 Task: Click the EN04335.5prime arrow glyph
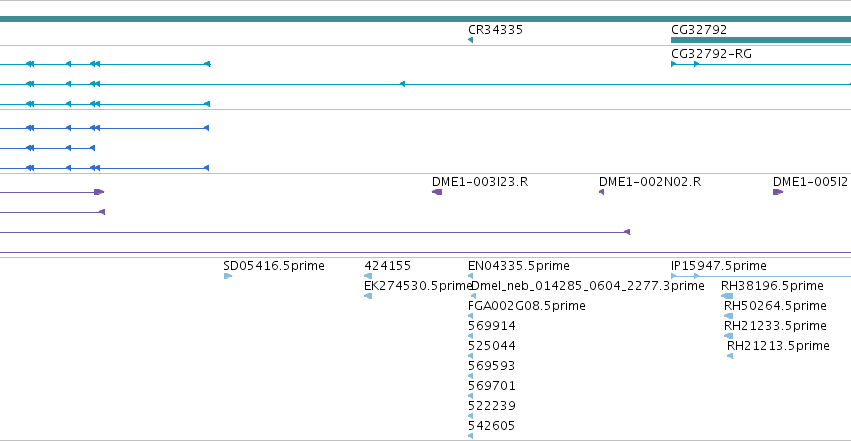[471, 276]
